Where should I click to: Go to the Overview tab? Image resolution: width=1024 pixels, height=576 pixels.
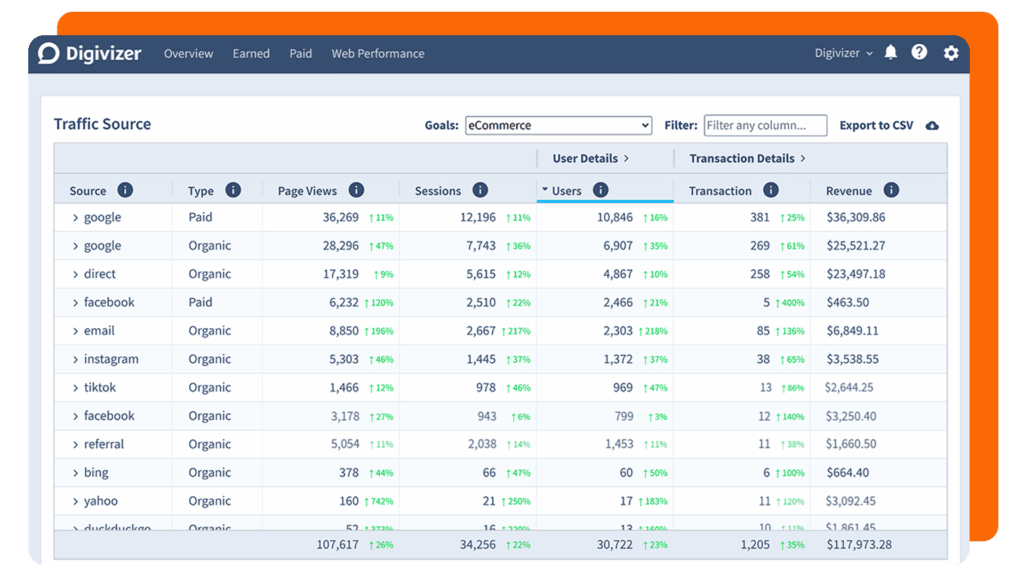tap(189, 54)
